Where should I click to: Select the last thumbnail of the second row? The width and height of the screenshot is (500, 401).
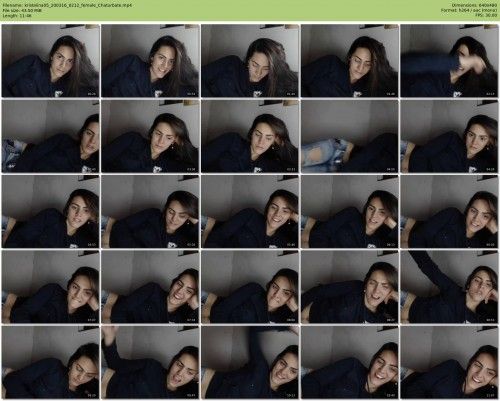pyautogui.click(x=449, y=136)
